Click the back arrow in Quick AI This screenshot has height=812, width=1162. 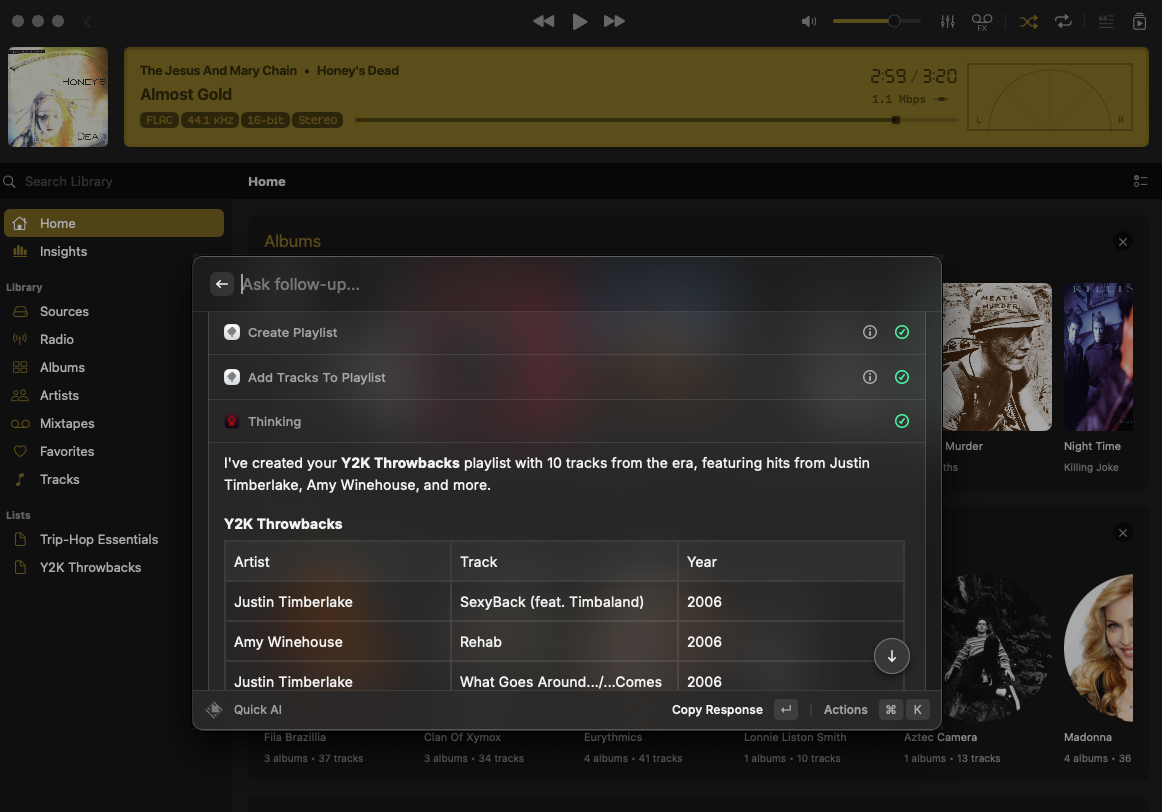pyautogui.click(x=222, y=284)
